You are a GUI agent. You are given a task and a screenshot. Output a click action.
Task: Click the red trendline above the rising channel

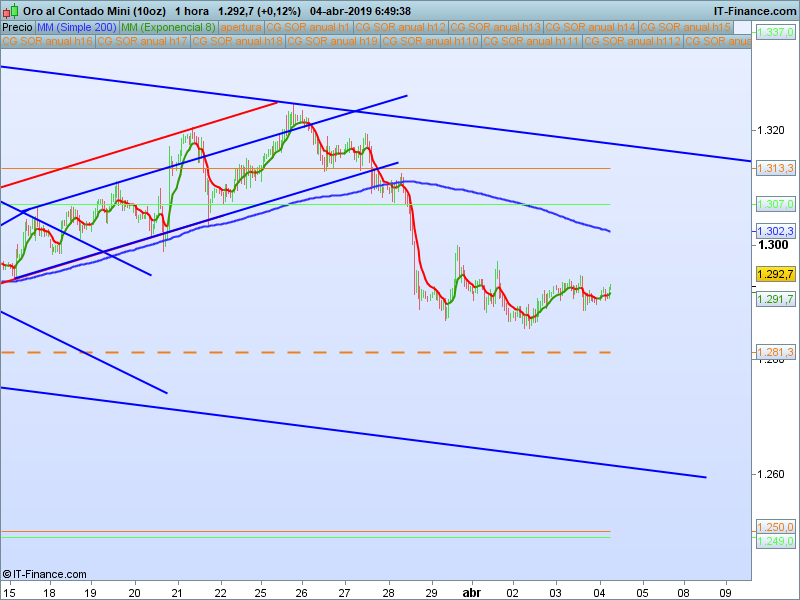139,145
